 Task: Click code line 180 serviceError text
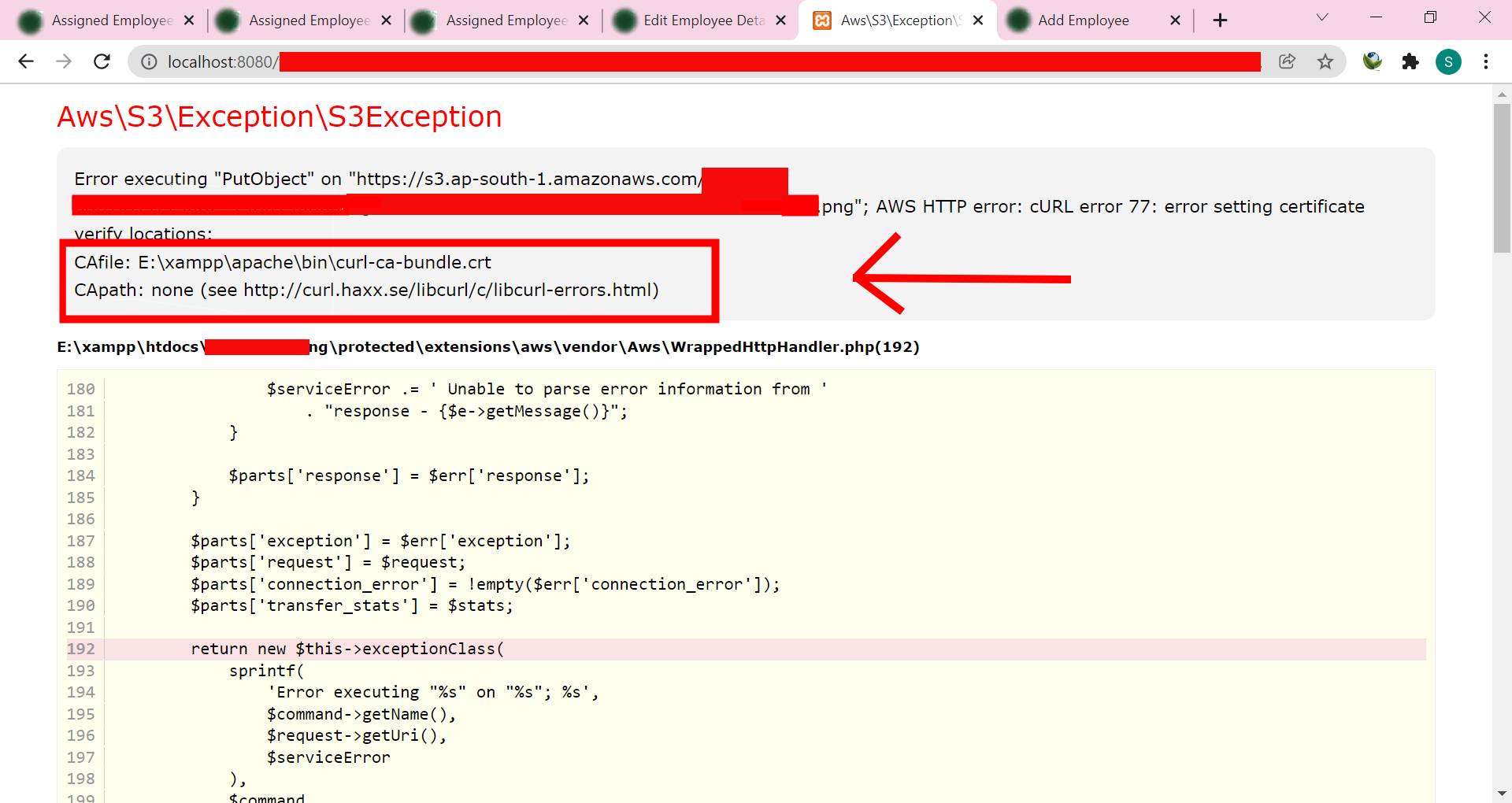tap(547, 389)
